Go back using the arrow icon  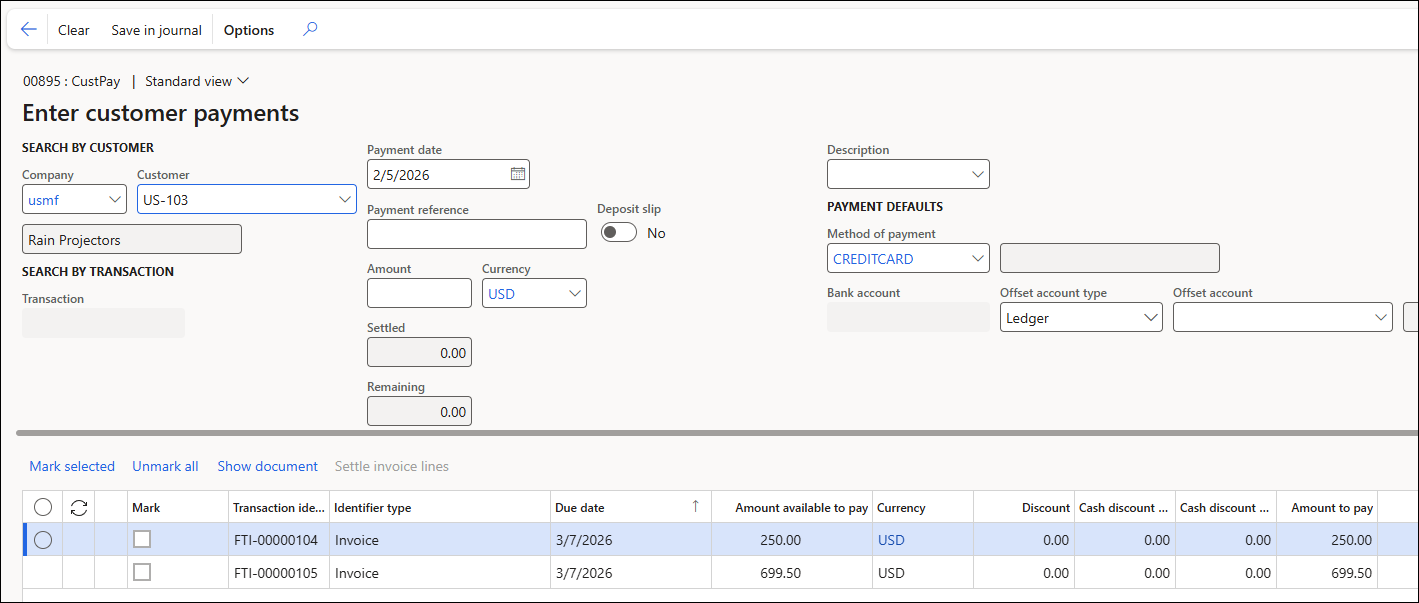(28, 30)
